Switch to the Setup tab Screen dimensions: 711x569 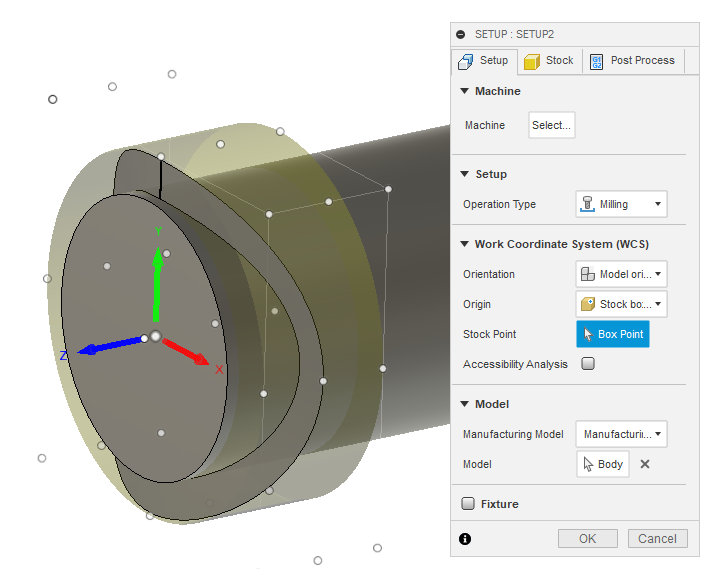[484, 61]
